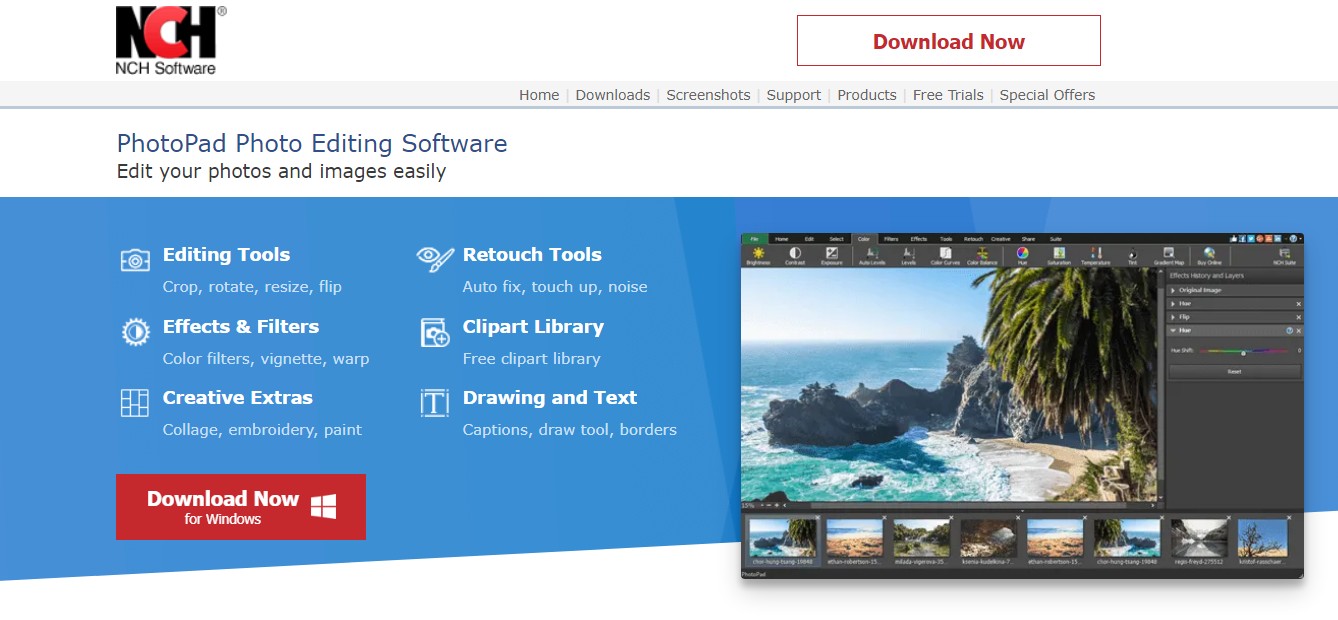Click the text 'Crop, rotate, resize, flip'
Screen dimensions: 1338x620
coord(252,287)
